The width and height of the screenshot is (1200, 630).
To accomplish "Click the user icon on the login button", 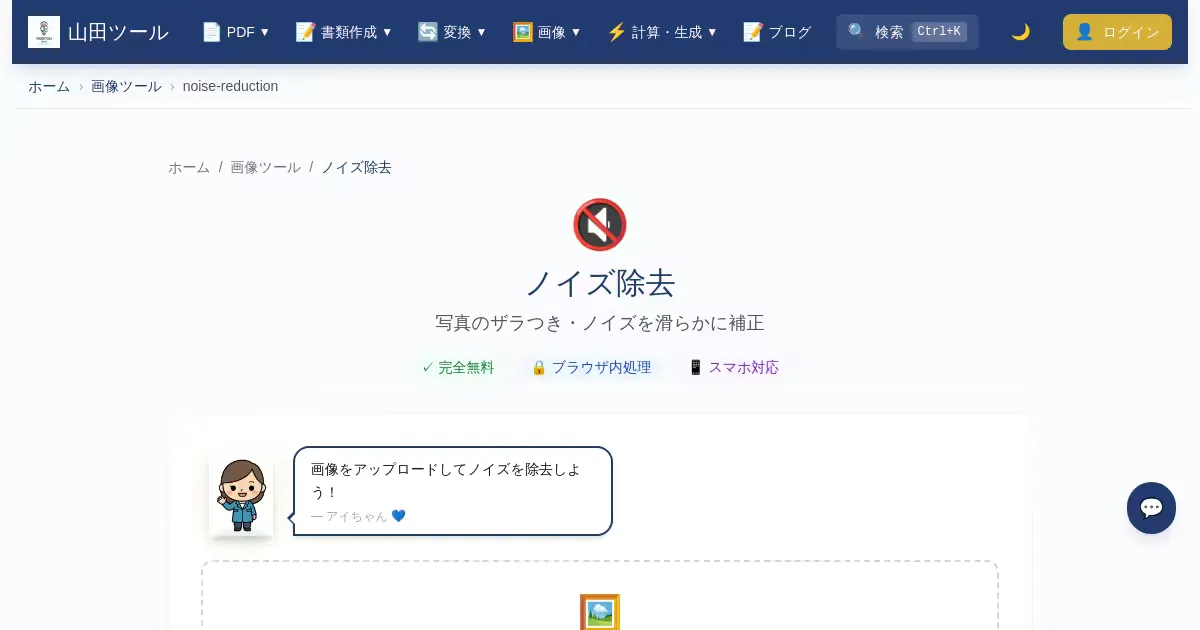I will pyautogui.click(x=1084, y=32).
